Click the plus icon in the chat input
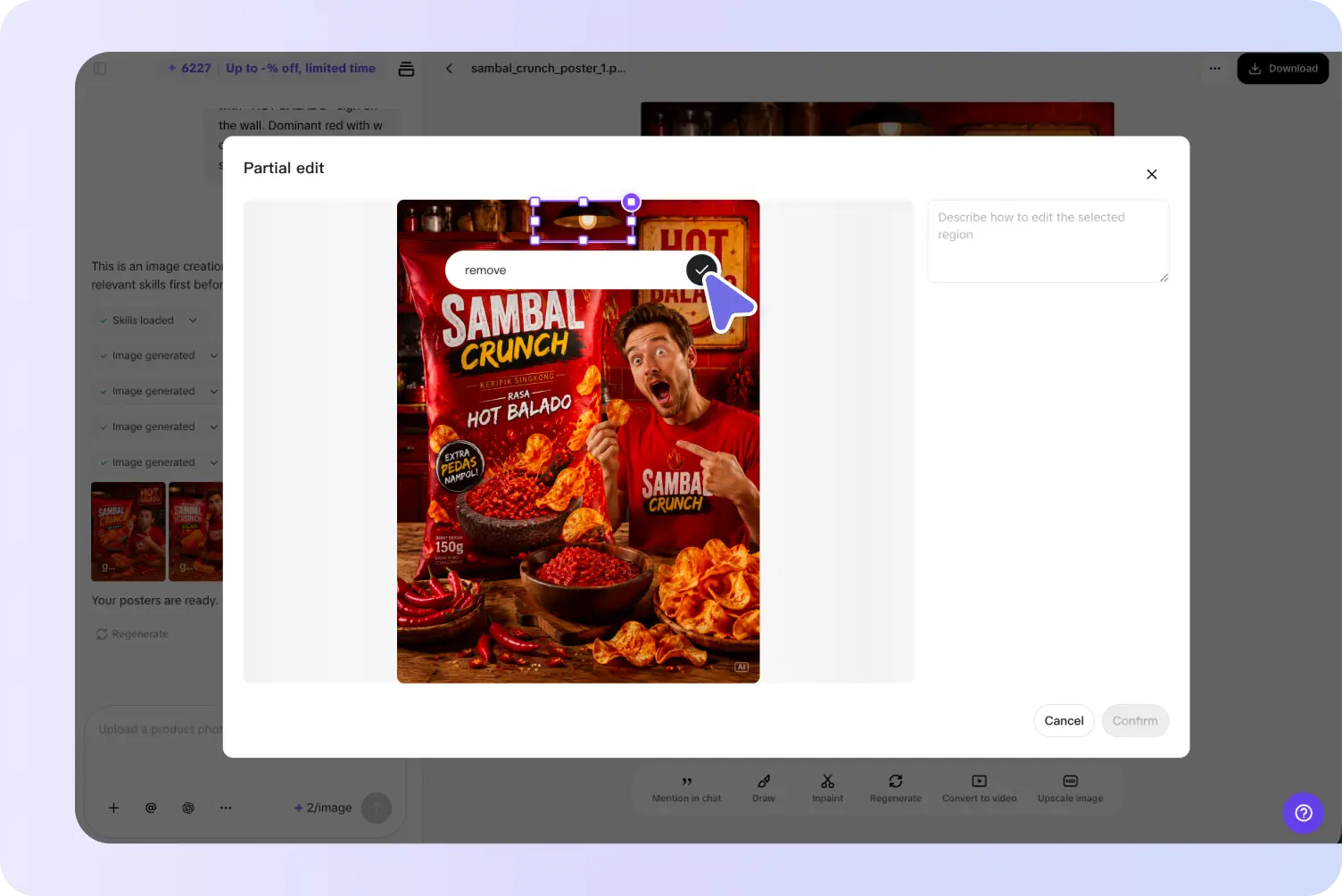This screenshot has width=1342, height=896. pos(113,808)
